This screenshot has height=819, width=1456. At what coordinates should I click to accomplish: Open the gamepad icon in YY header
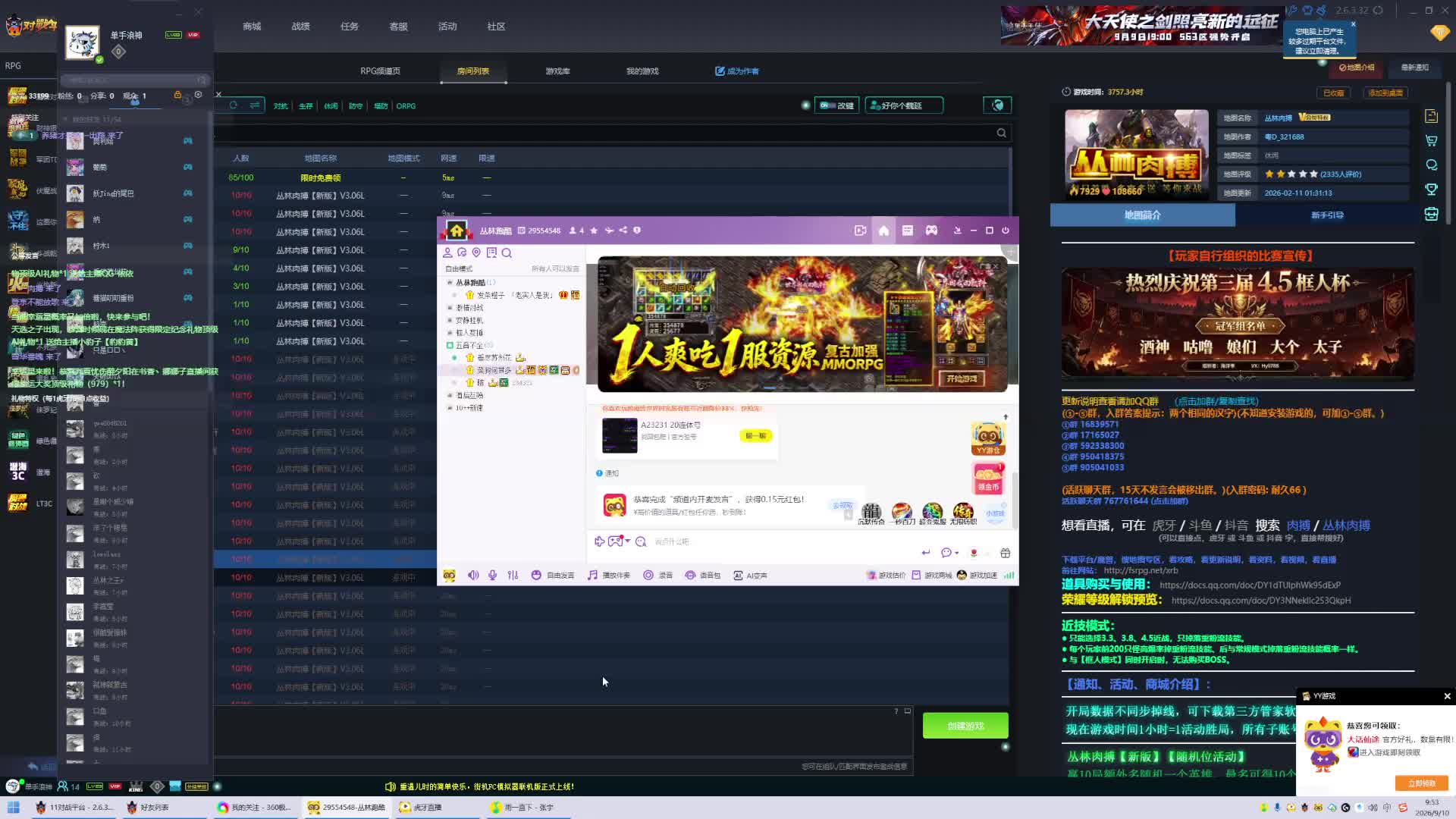point(931,231)
